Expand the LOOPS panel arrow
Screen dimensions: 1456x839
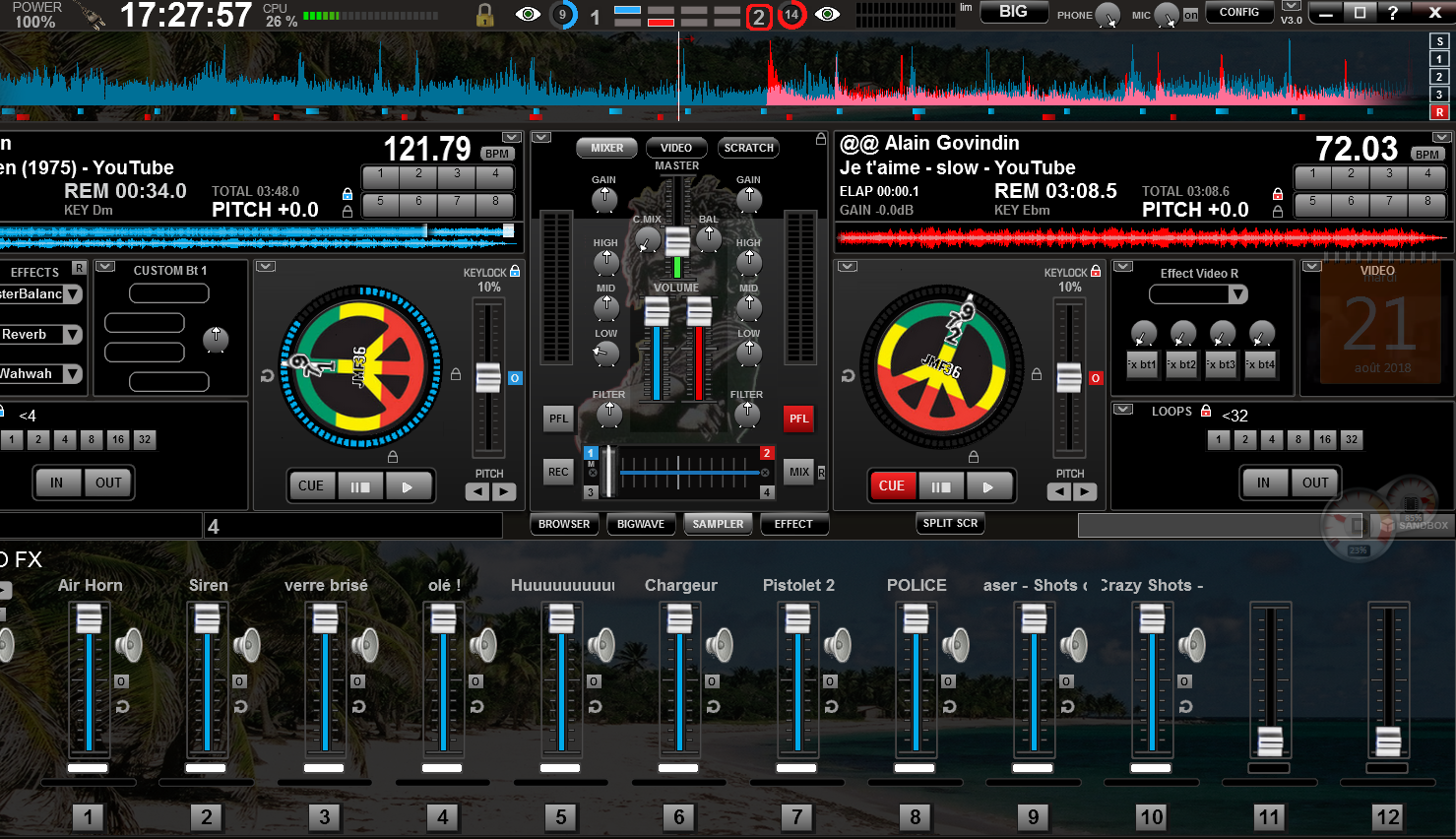(1123, 409)
